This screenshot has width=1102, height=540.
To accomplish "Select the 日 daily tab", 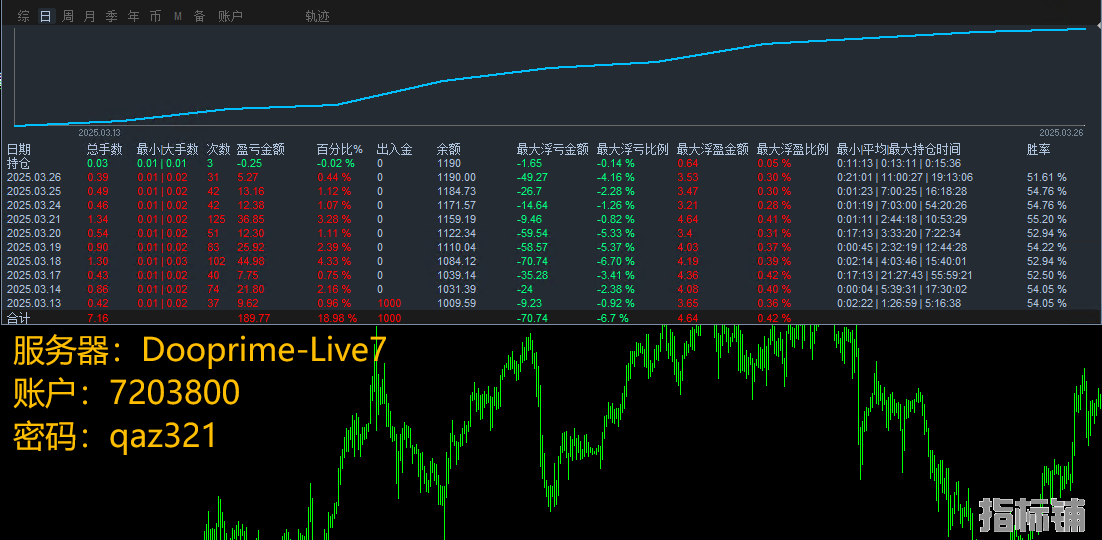I will point(45,17).
